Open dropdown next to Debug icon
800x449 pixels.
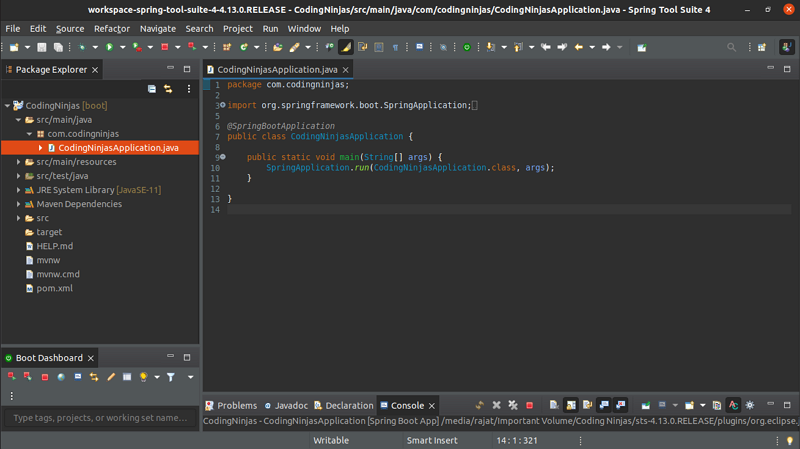tap(95, 47)
